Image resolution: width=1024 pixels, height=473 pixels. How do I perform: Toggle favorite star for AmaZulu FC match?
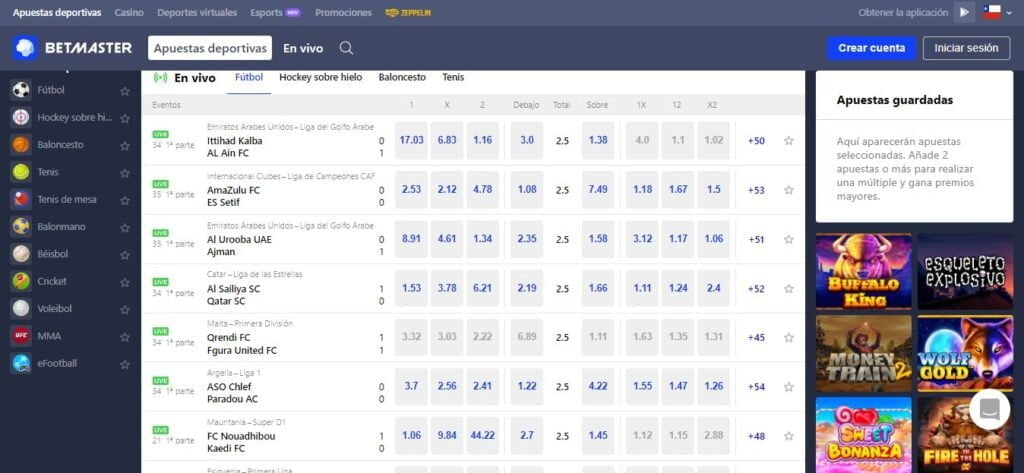[x=789, y=190]
